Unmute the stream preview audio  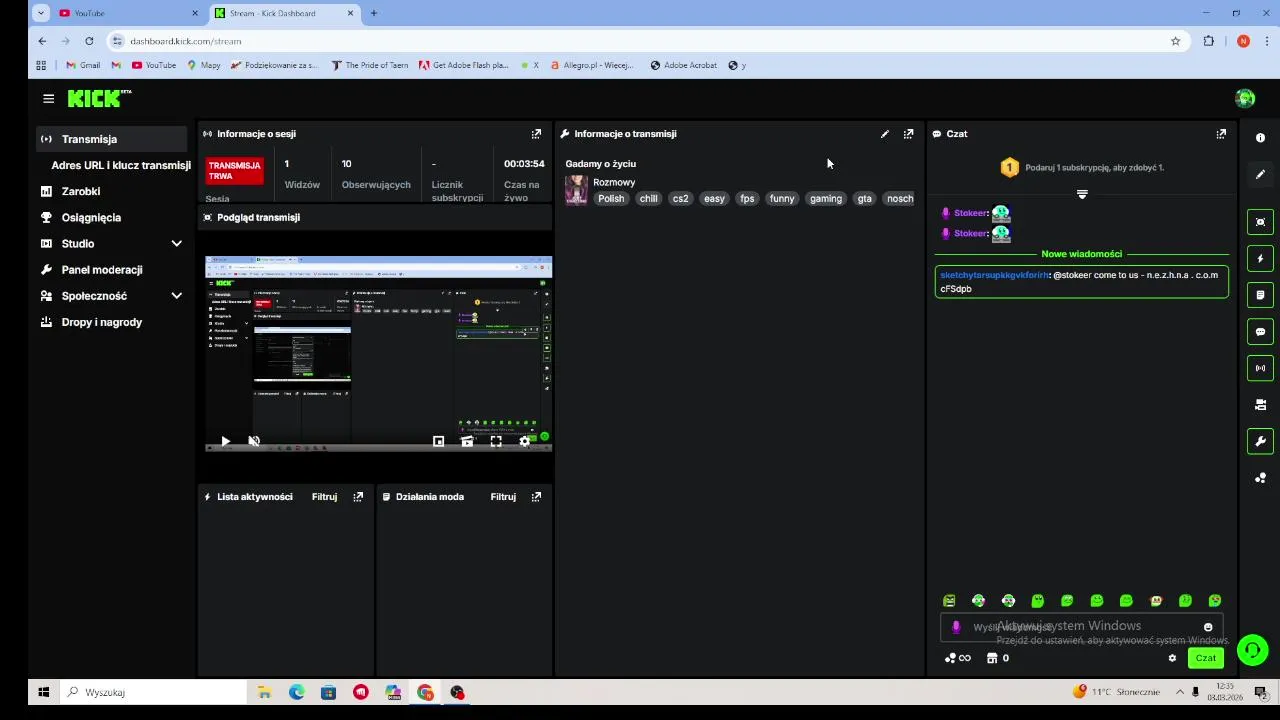pyautogui.click(x=254, y=441)
